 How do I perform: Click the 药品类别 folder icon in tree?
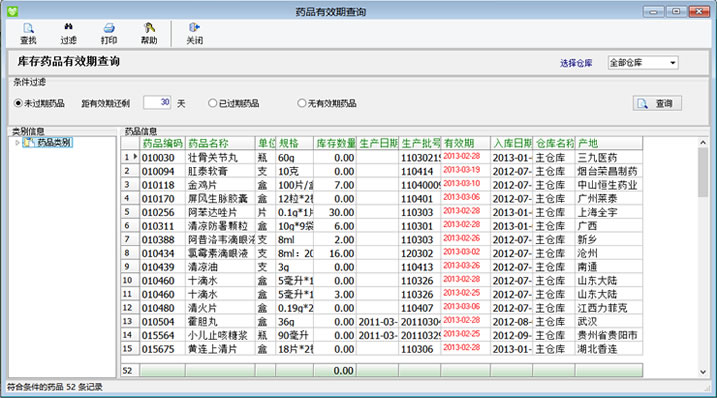pyautogui.click(x=29, y=142)
